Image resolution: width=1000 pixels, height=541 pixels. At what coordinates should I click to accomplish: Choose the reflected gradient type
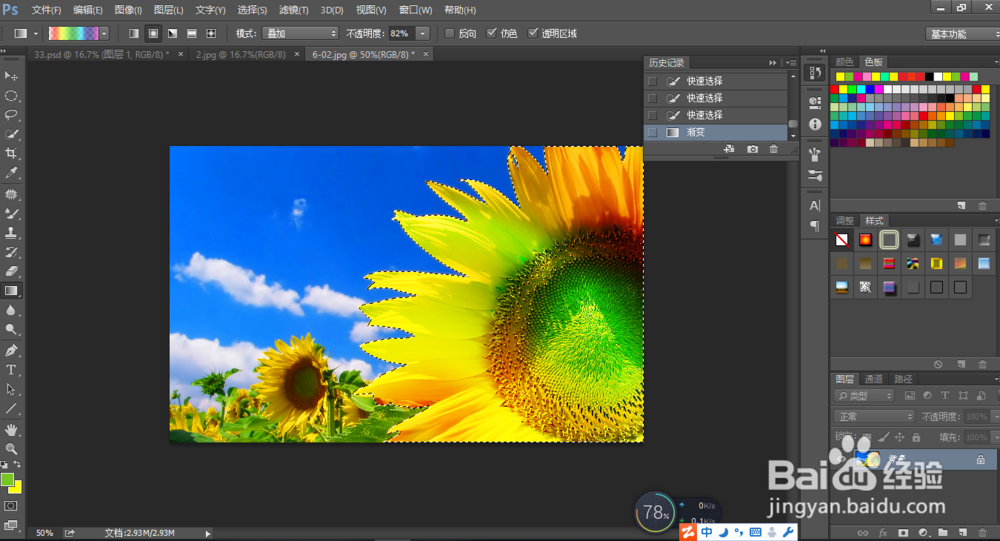(191, 33)
